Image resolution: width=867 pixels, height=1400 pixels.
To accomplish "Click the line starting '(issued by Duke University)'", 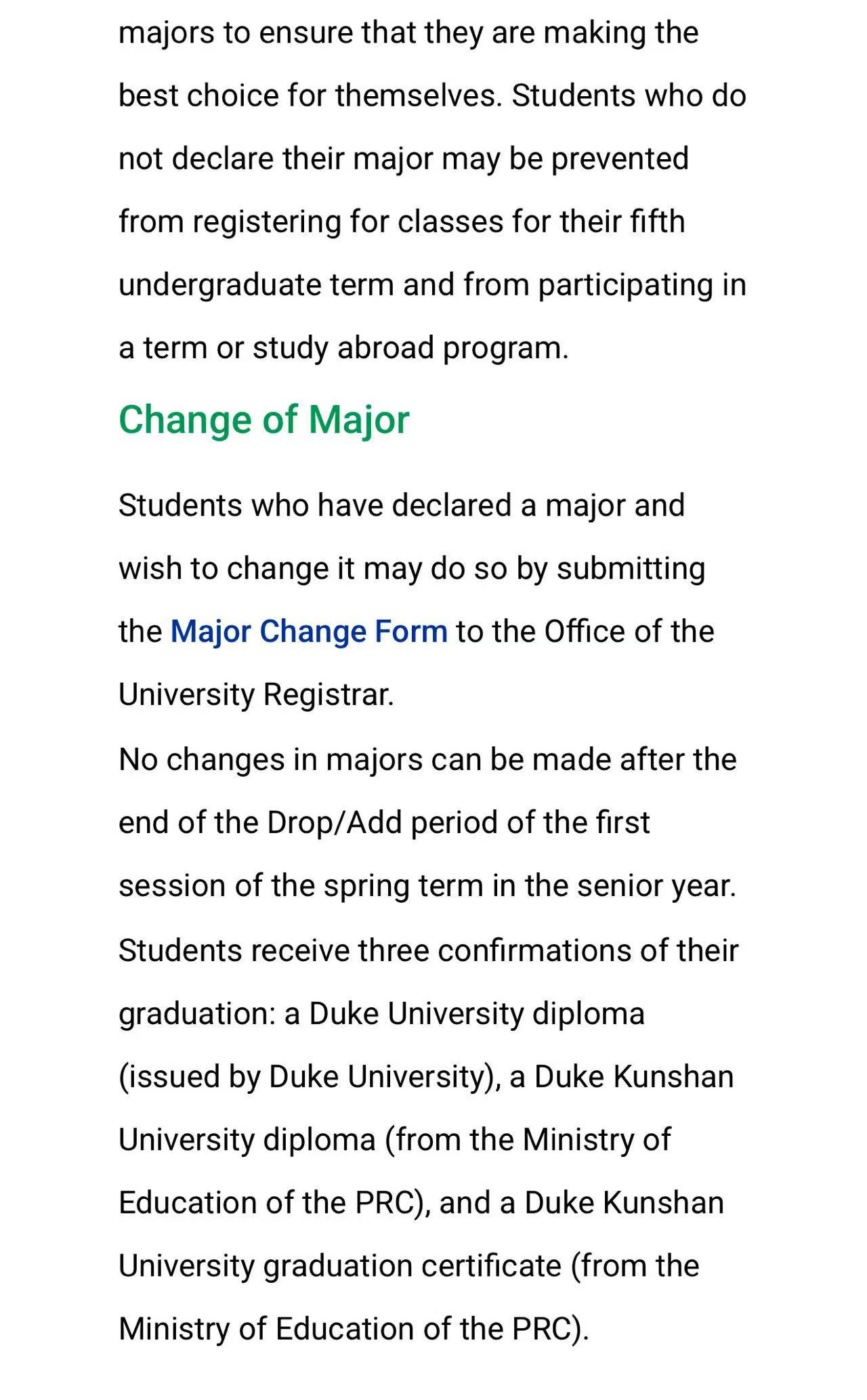I will (426, 1077).
